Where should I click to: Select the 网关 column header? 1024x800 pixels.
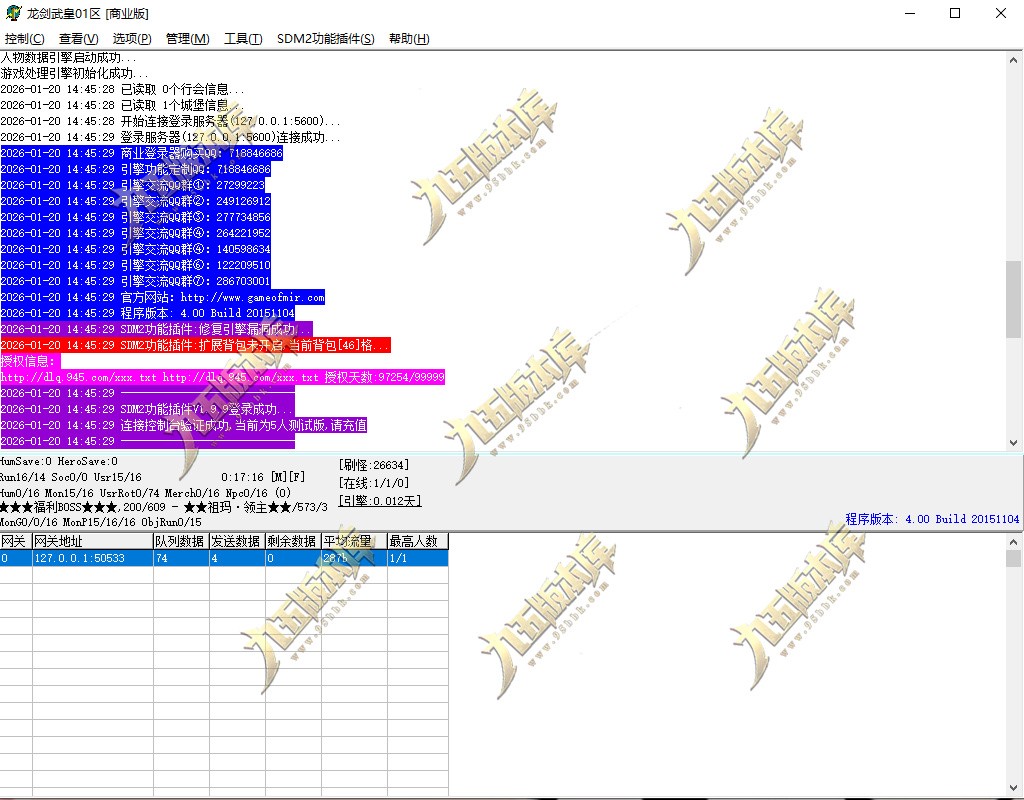tap(16, 541)
